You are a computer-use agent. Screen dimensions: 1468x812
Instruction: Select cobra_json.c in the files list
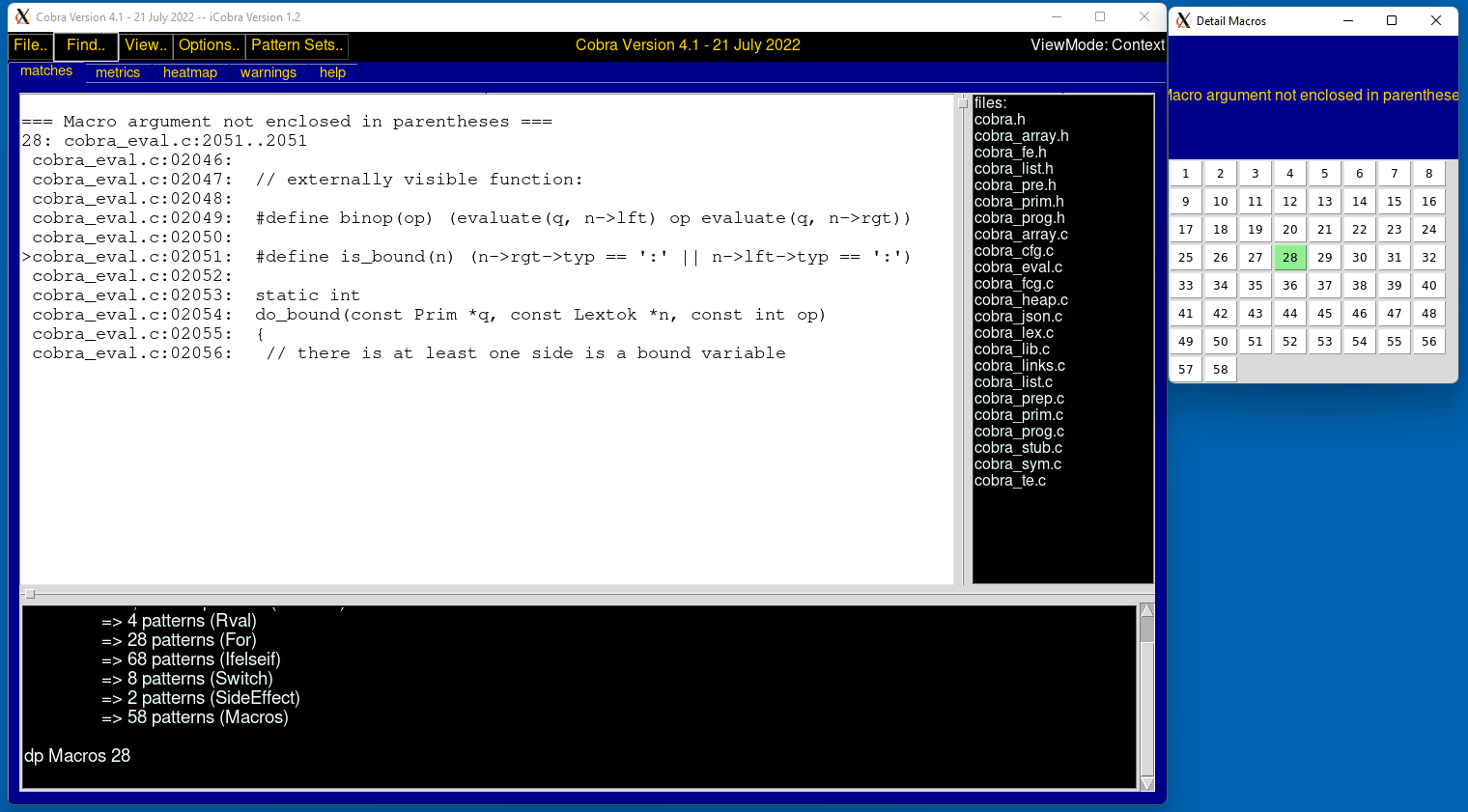tap(1018, 317)
